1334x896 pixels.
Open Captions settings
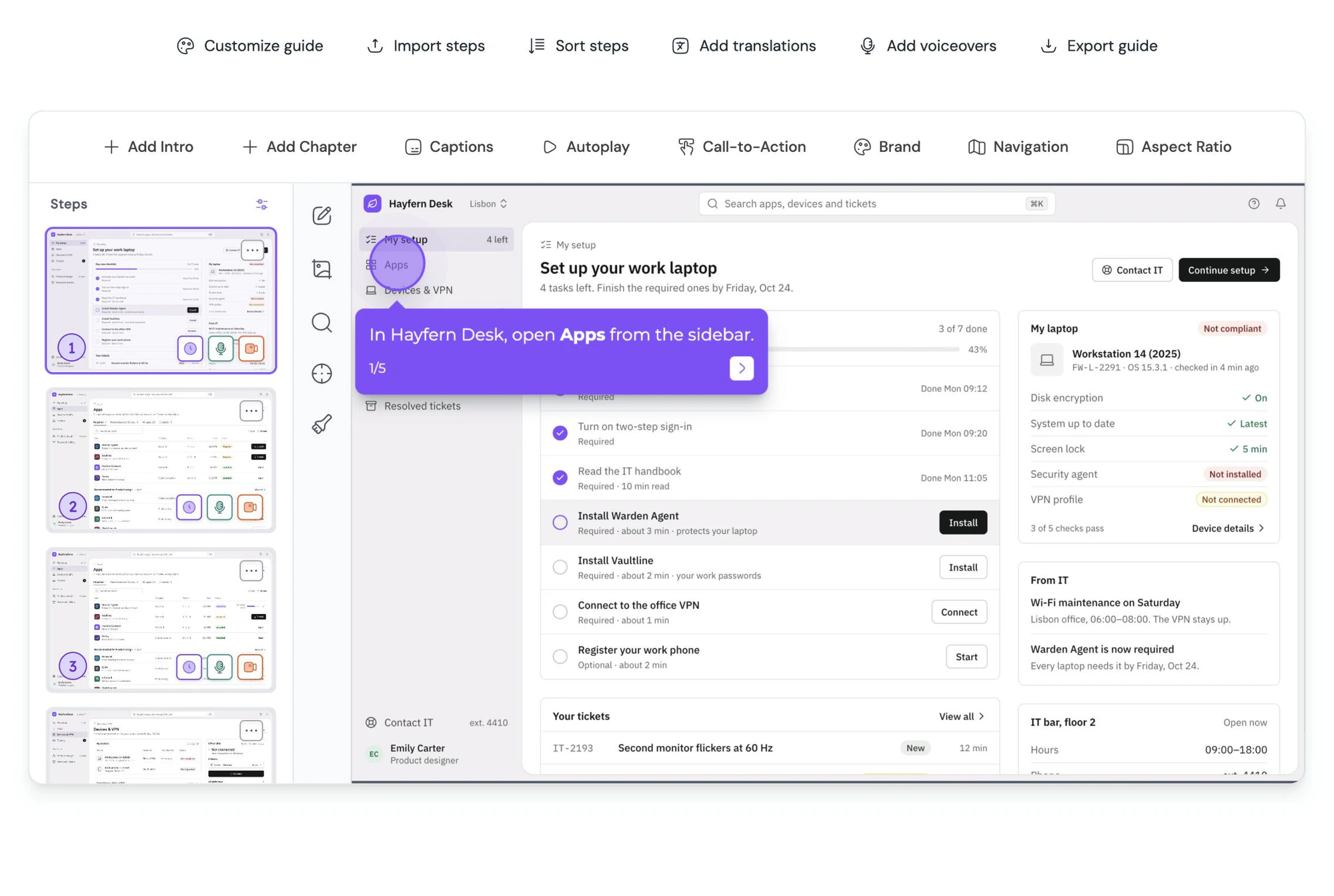[x=449, y=147]
